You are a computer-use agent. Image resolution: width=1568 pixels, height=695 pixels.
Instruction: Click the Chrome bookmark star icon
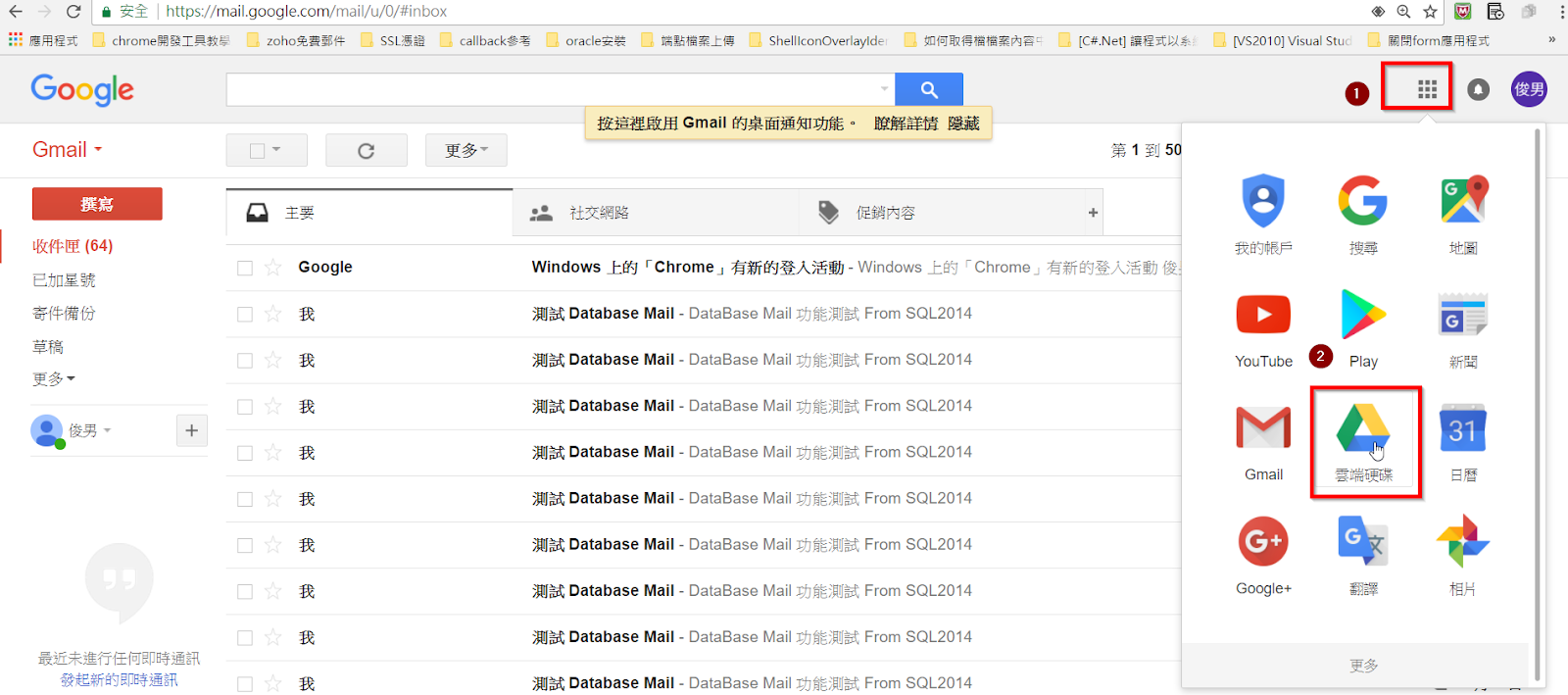point(1430,12)
